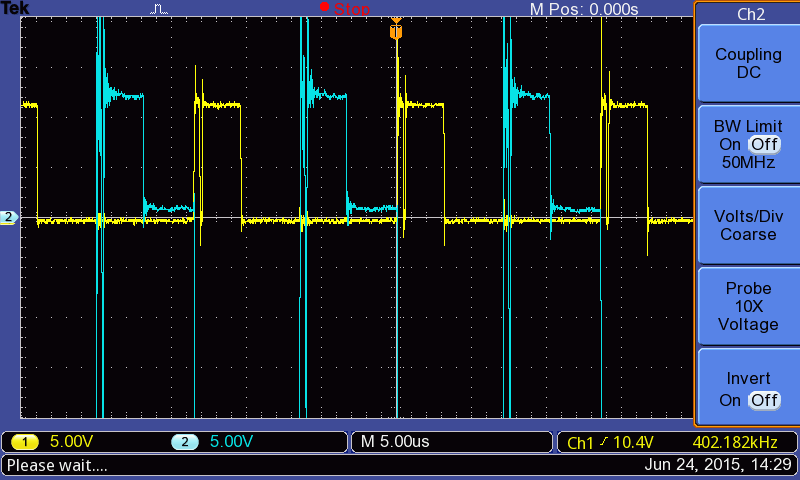Screen dimensions: 800x480
Task: Click the Please wait.... status message
Action: click(x=57, y=465)
